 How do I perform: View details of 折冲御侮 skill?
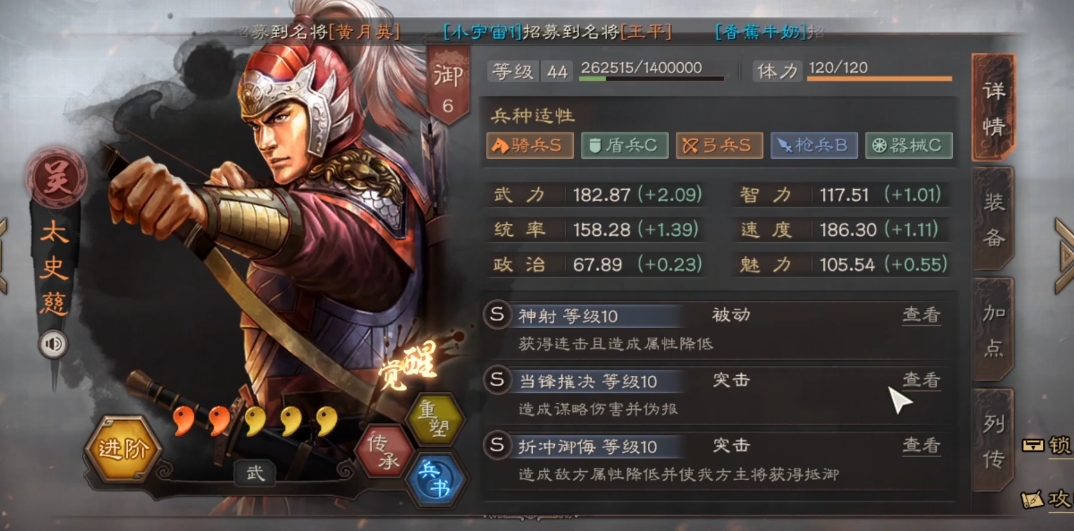pyautogui.click(x=921, y=445)
